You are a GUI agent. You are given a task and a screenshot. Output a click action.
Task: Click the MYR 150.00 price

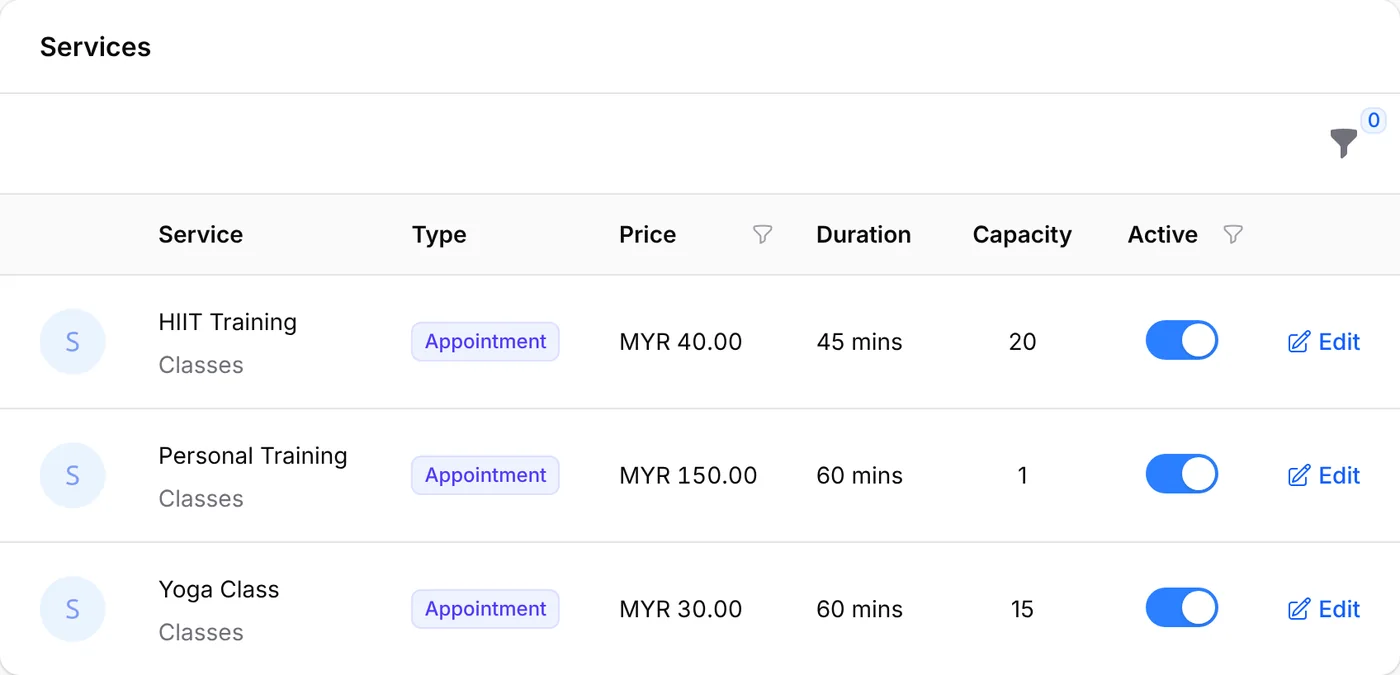[688, 475]
